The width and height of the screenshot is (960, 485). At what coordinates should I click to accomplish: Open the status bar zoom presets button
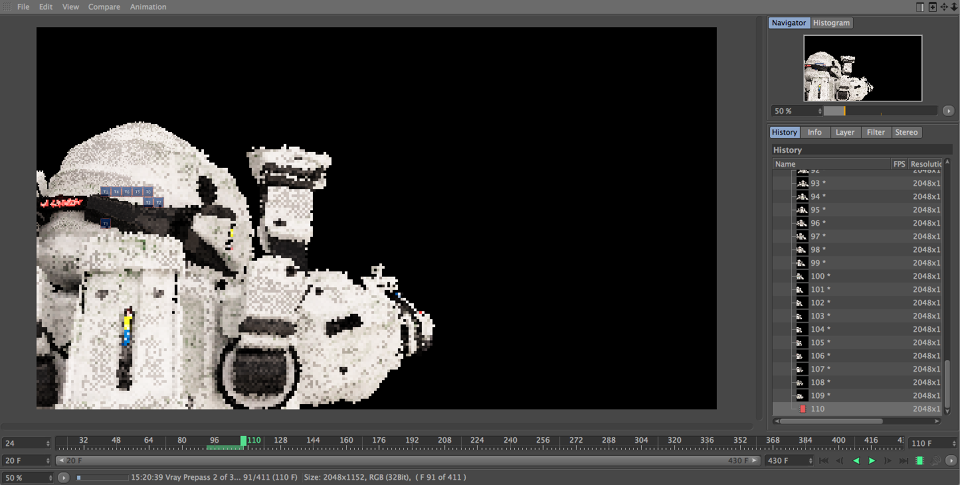point(64,477)
